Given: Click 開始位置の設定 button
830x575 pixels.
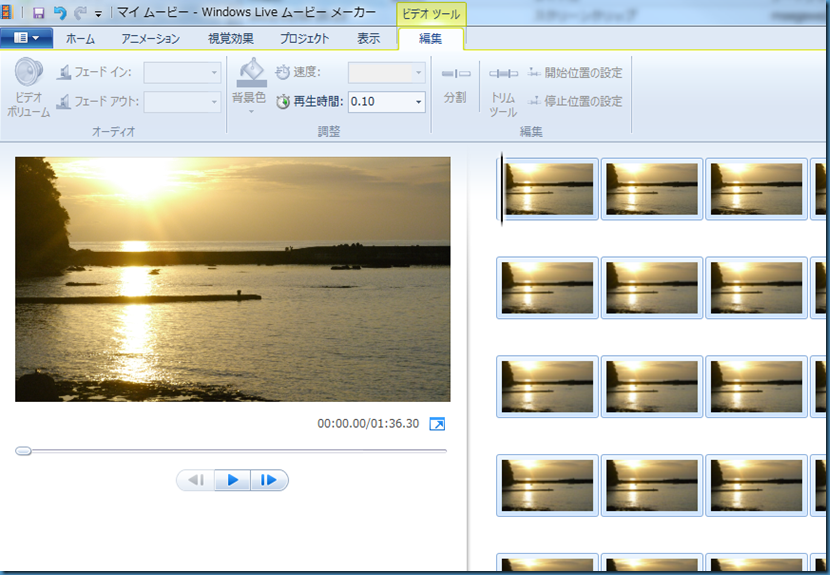Looking at the screenshot, I should [575, 73].
